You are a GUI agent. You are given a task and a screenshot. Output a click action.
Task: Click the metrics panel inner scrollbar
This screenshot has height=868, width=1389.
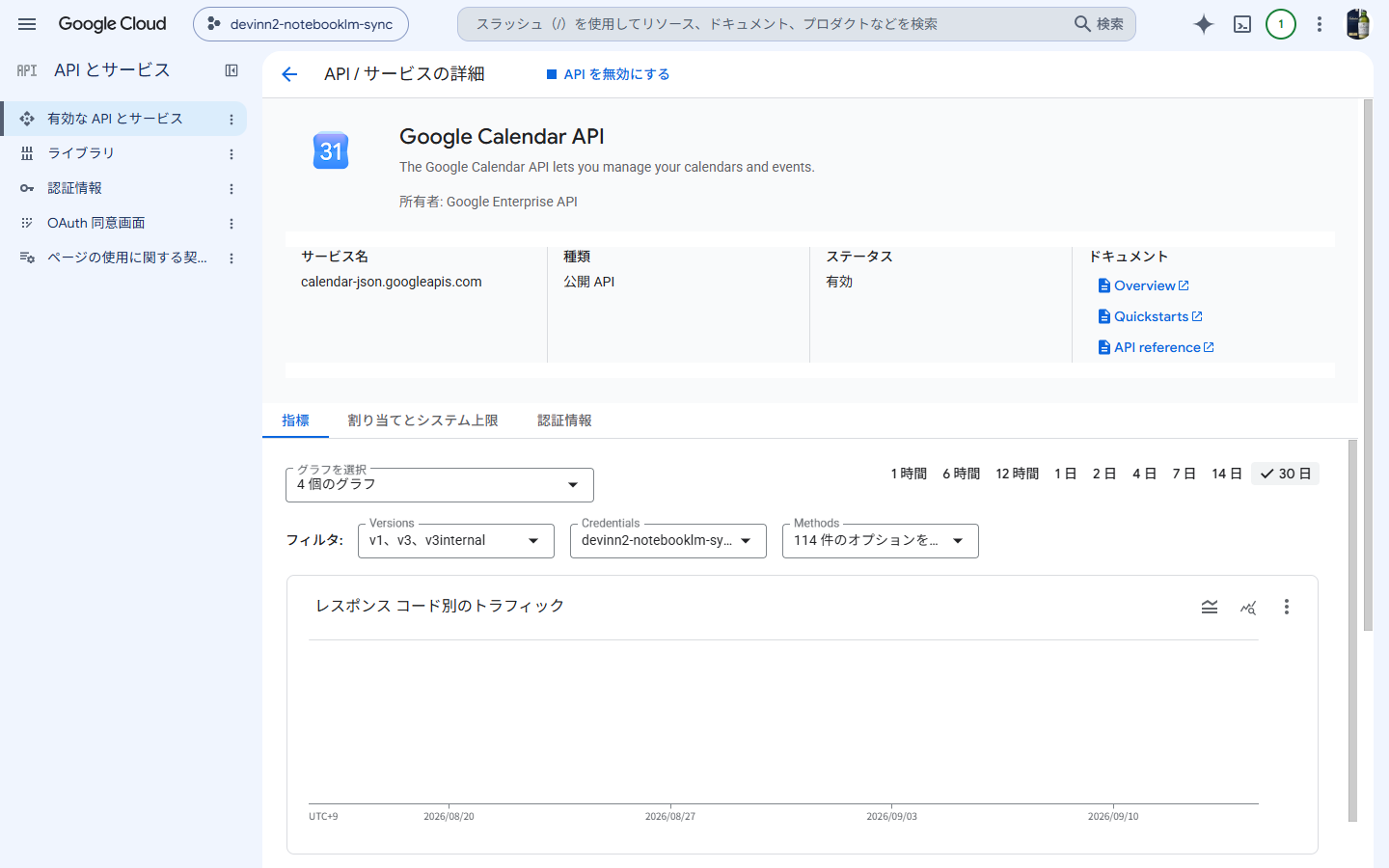(x=1352, y=631)
